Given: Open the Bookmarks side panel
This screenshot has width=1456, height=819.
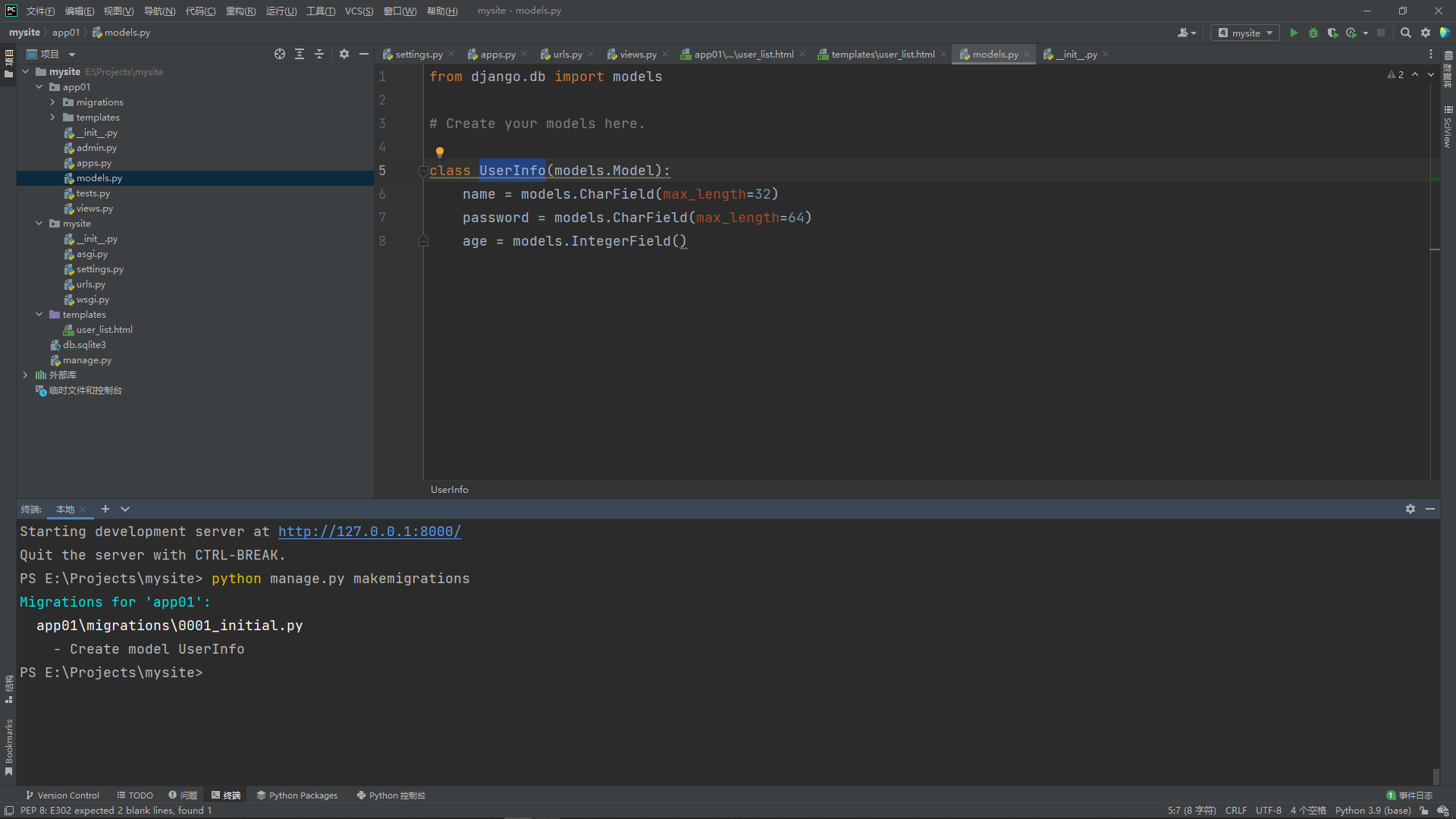Looking at the screenshot, I should pyautogui.click(x=8, y=747).
